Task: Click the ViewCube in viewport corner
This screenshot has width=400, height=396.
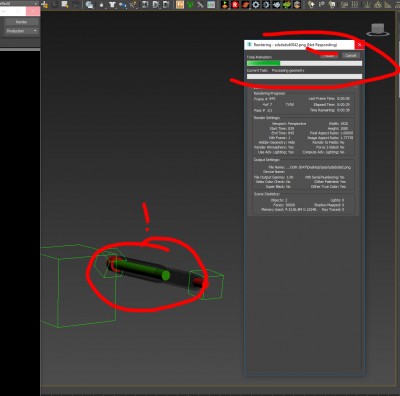Action: click(378, 30)
